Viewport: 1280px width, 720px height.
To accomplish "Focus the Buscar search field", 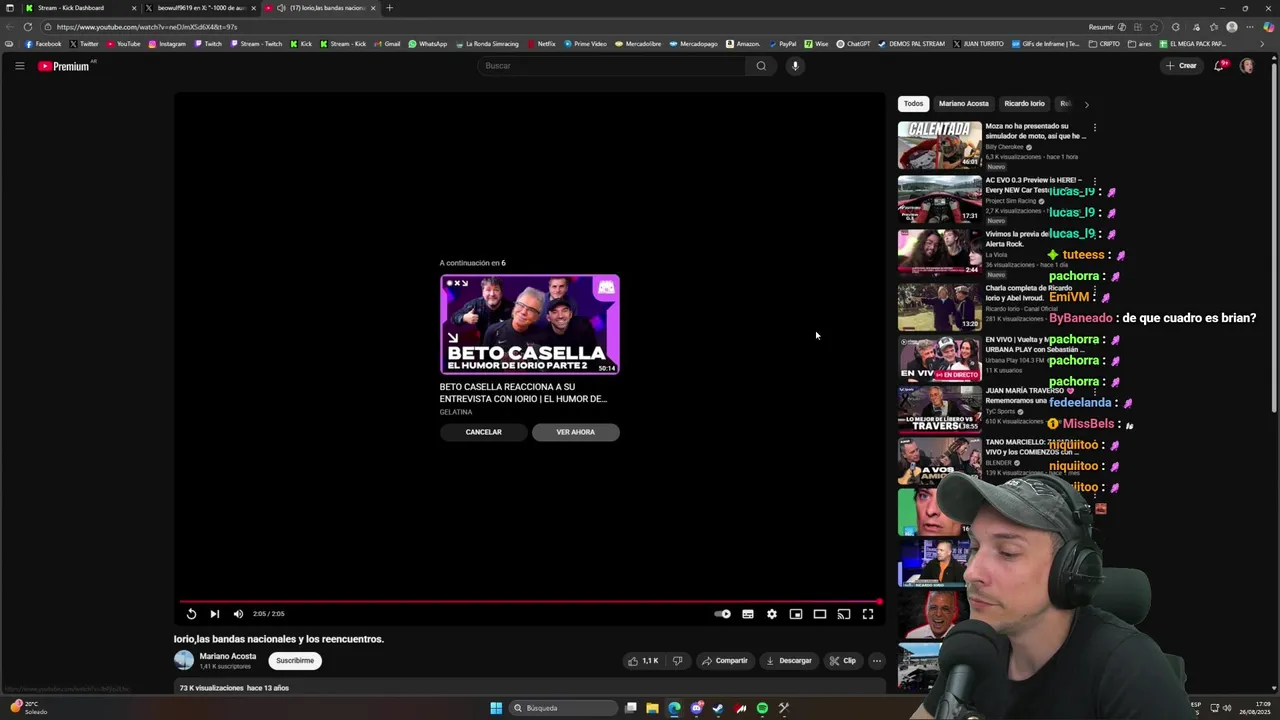I will (x=611, y=66).
